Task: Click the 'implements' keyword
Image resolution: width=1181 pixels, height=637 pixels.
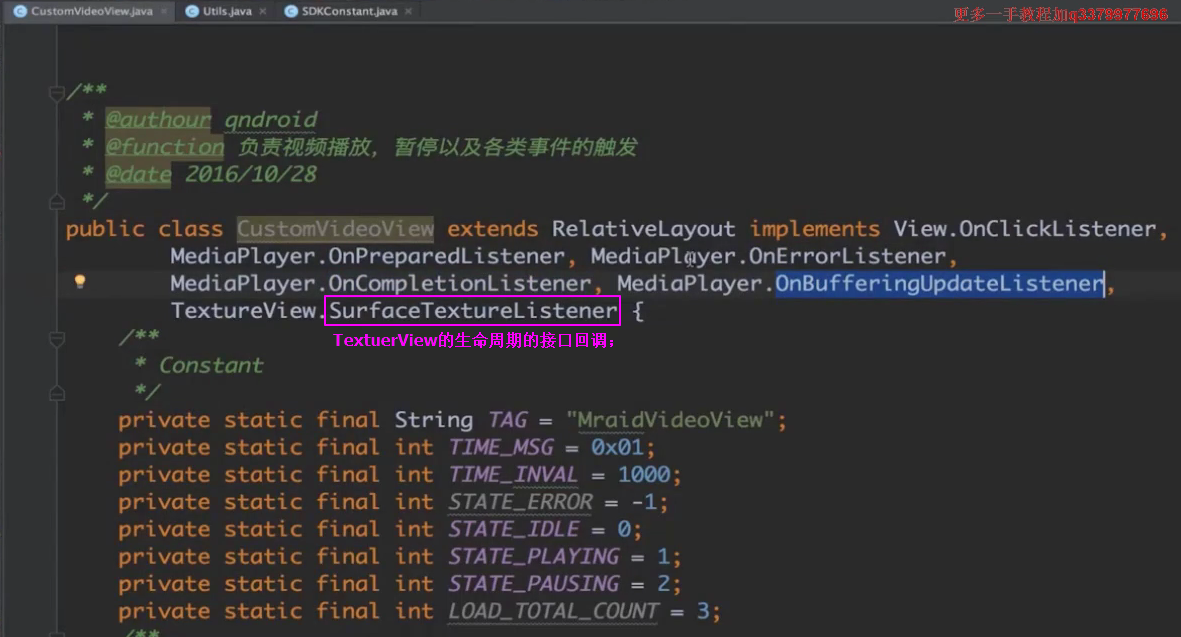Action: (814, 229)
